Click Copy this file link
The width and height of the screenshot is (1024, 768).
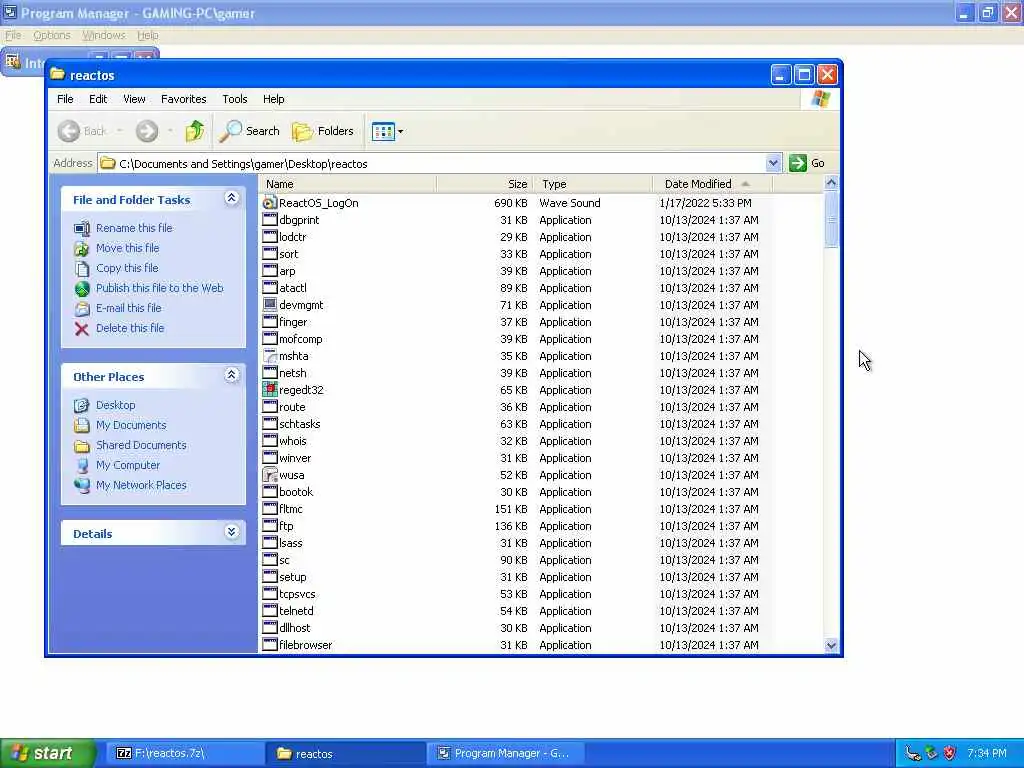[127, 268]
